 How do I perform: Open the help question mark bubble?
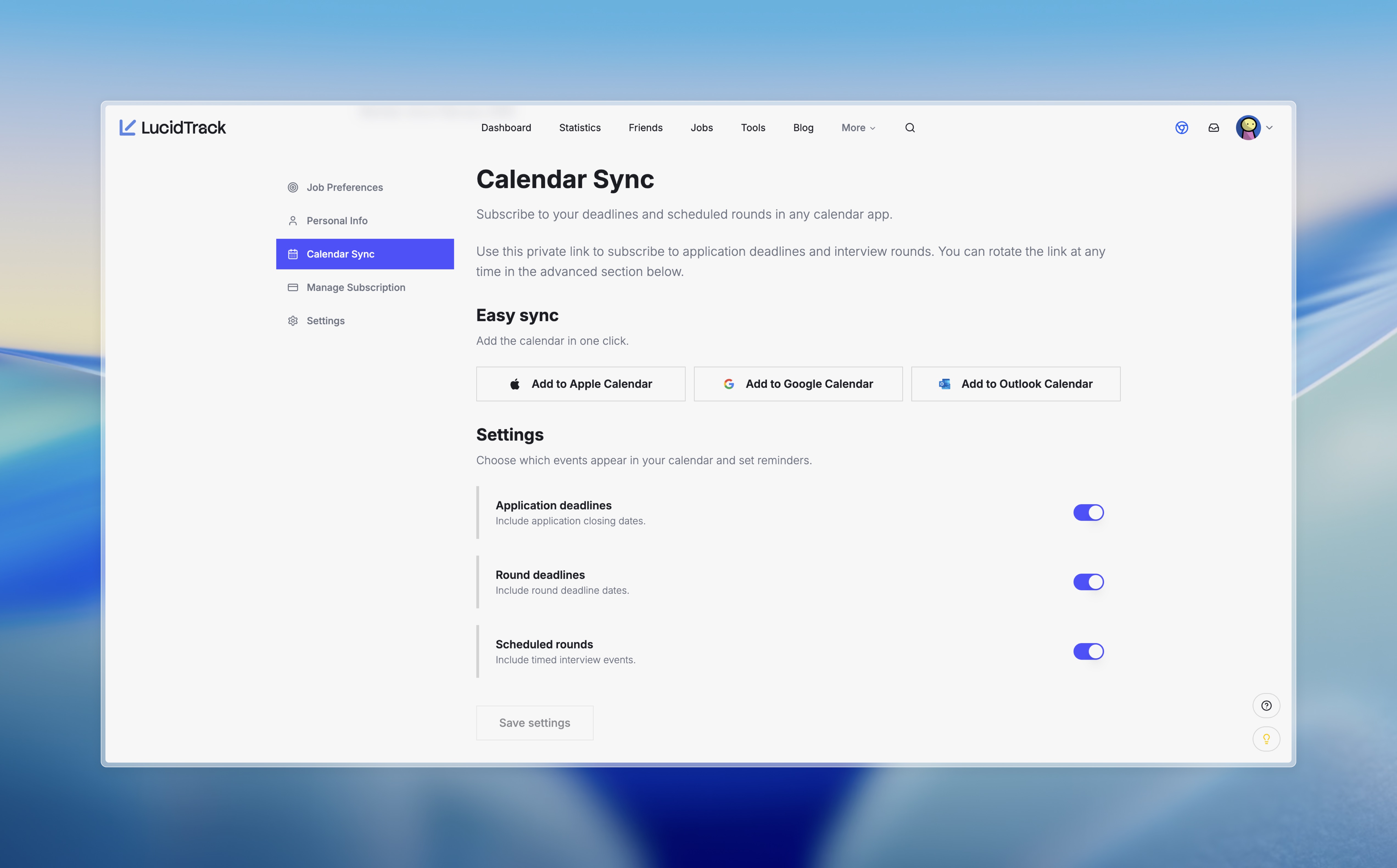1267,705
